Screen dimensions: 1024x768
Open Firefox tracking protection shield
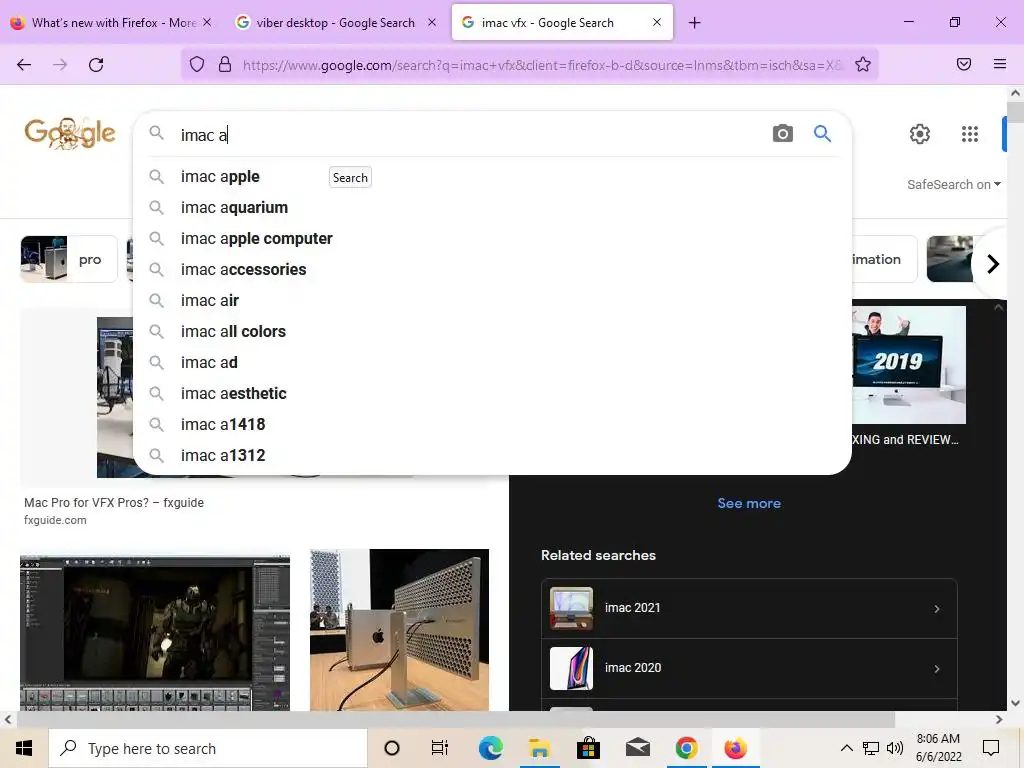click(197, 65)
